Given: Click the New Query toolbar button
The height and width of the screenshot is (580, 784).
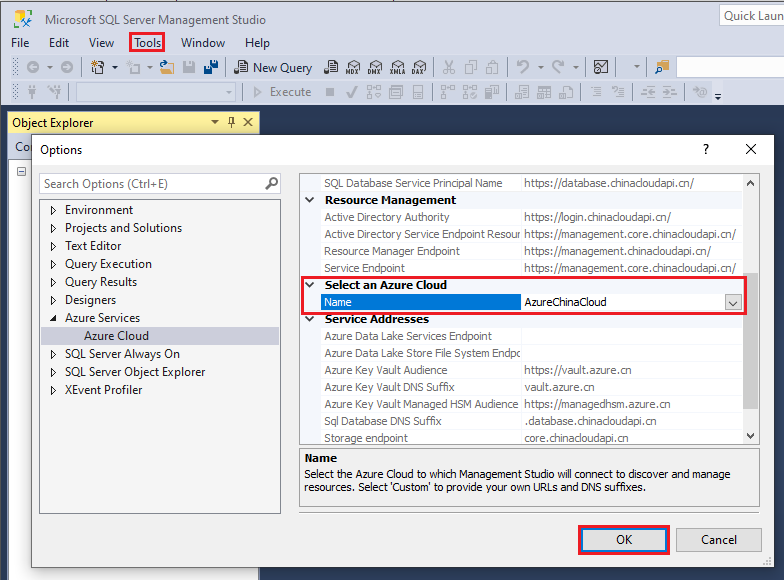Looking at the screenshot, I should 273,68.
